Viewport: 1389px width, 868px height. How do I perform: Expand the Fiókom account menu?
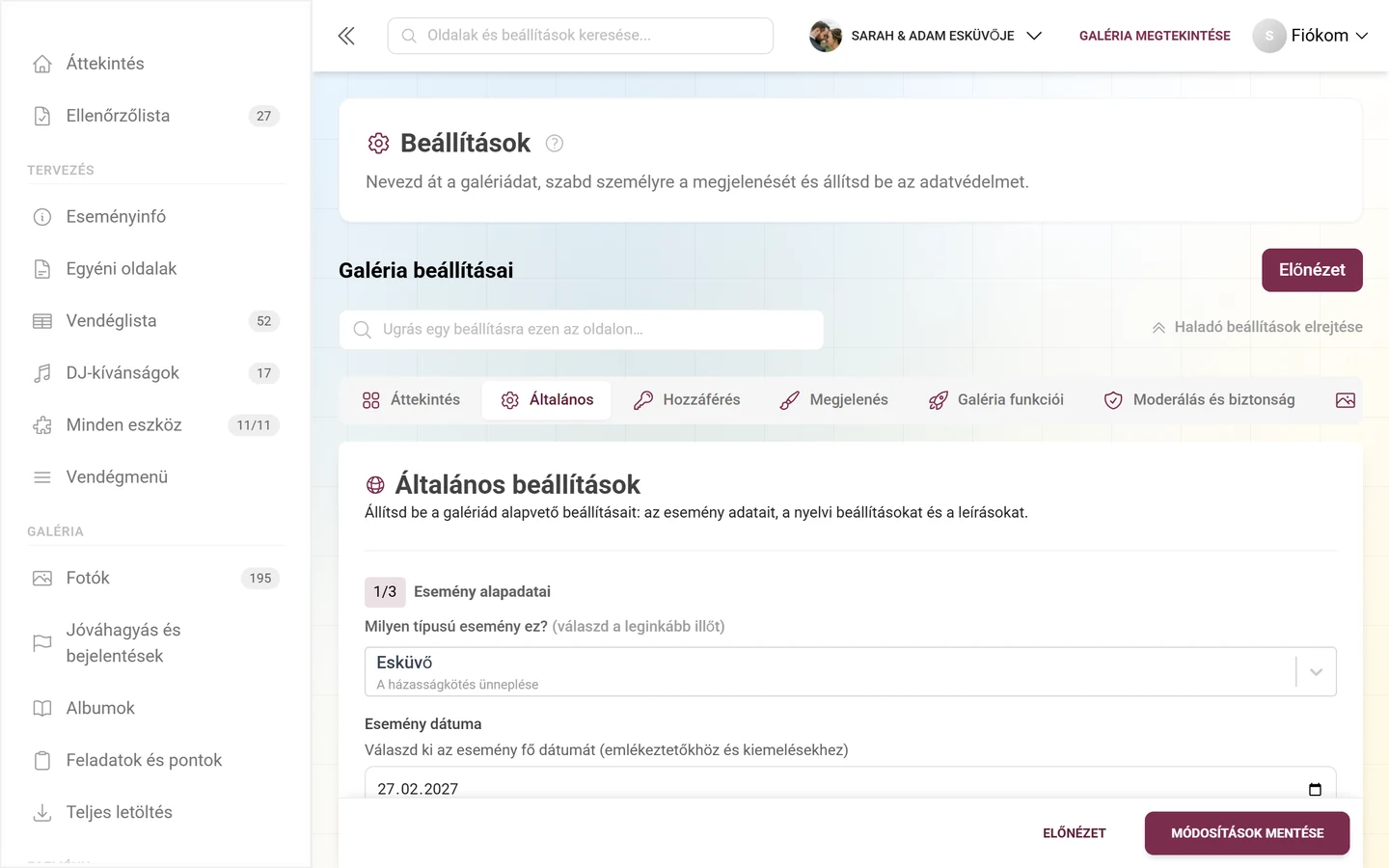1311,36
